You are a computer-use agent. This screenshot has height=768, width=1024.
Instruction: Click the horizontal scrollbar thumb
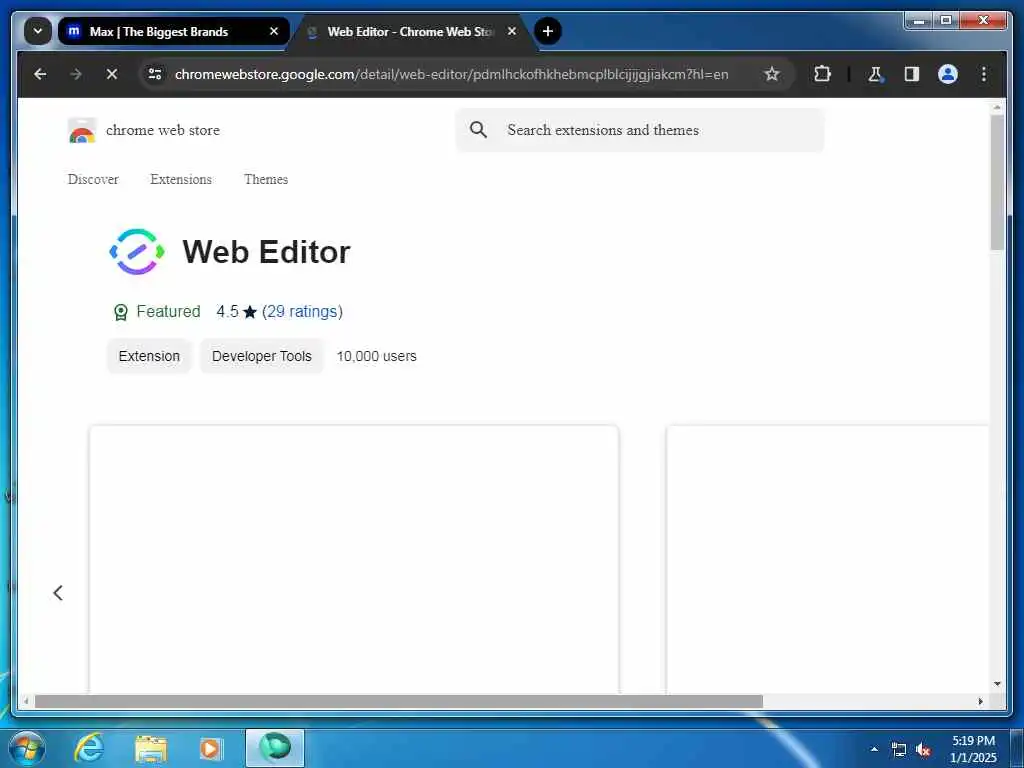pos(398,701)
